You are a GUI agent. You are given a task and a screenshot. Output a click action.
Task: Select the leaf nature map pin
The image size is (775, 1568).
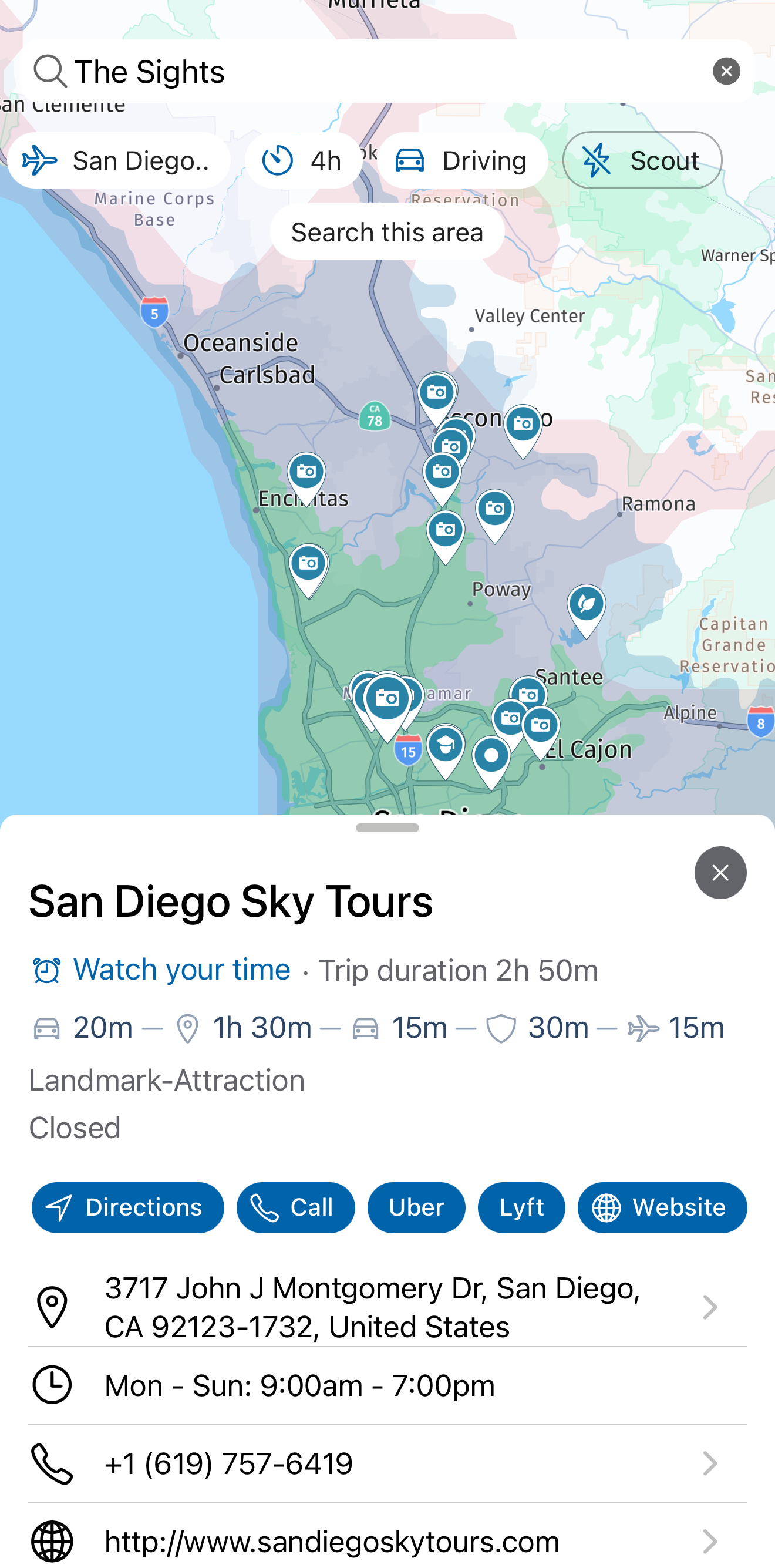coord(586,605)
